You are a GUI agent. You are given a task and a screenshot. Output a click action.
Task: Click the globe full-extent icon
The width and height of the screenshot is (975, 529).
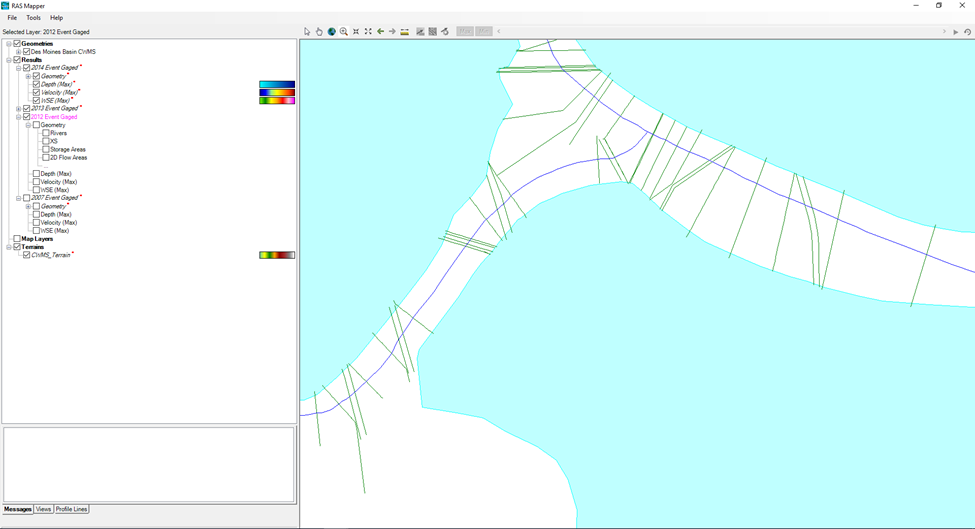click(x=331, y=32)
